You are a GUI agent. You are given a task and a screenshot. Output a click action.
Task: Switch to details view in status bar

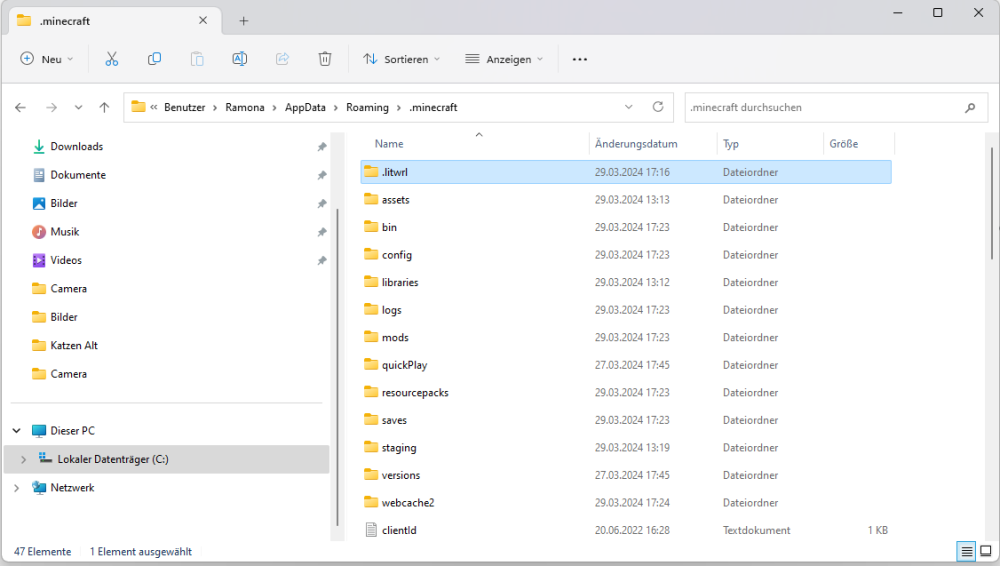[x=967, y=551]
